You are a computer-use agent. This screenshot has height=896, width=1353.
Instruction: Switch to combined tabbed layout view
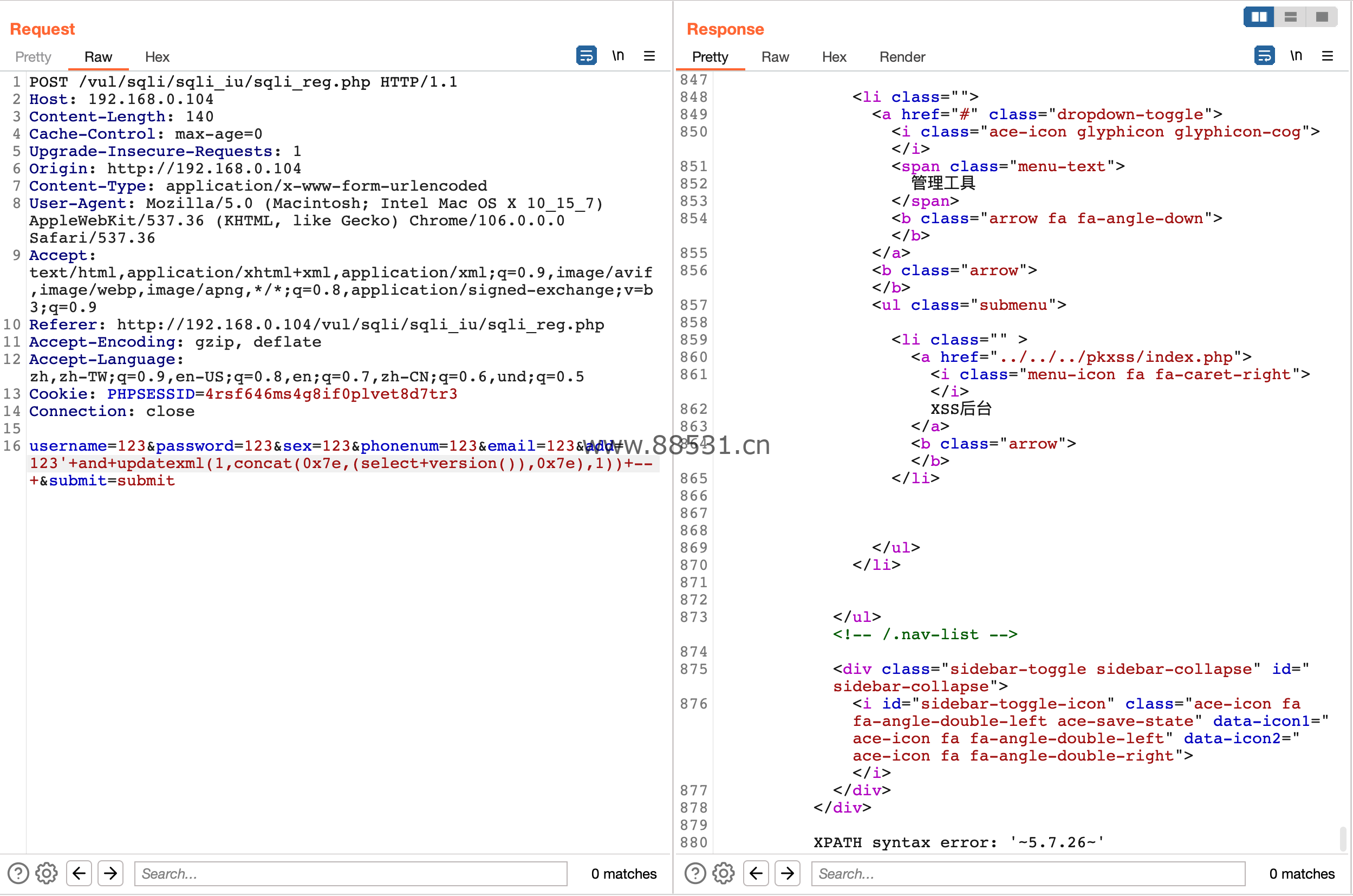pyautogui.click(x=1322, y=17)
